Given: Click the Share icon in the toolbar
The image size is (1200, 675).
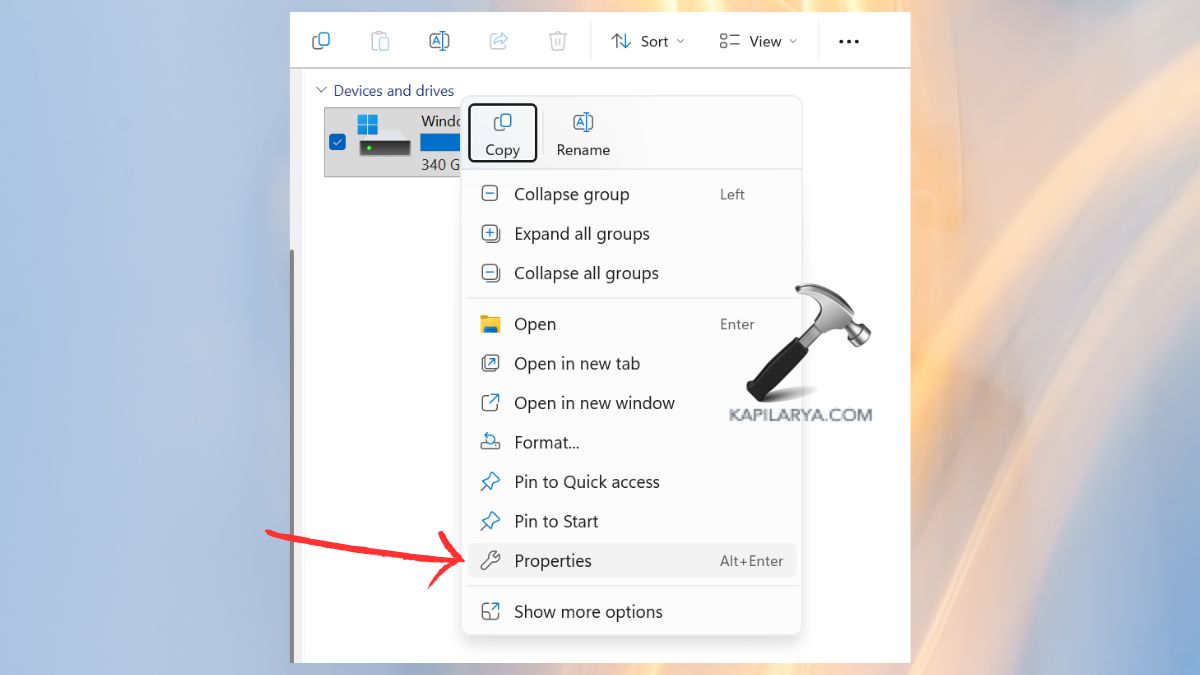Looking at the screenshot, I should 498,41.
